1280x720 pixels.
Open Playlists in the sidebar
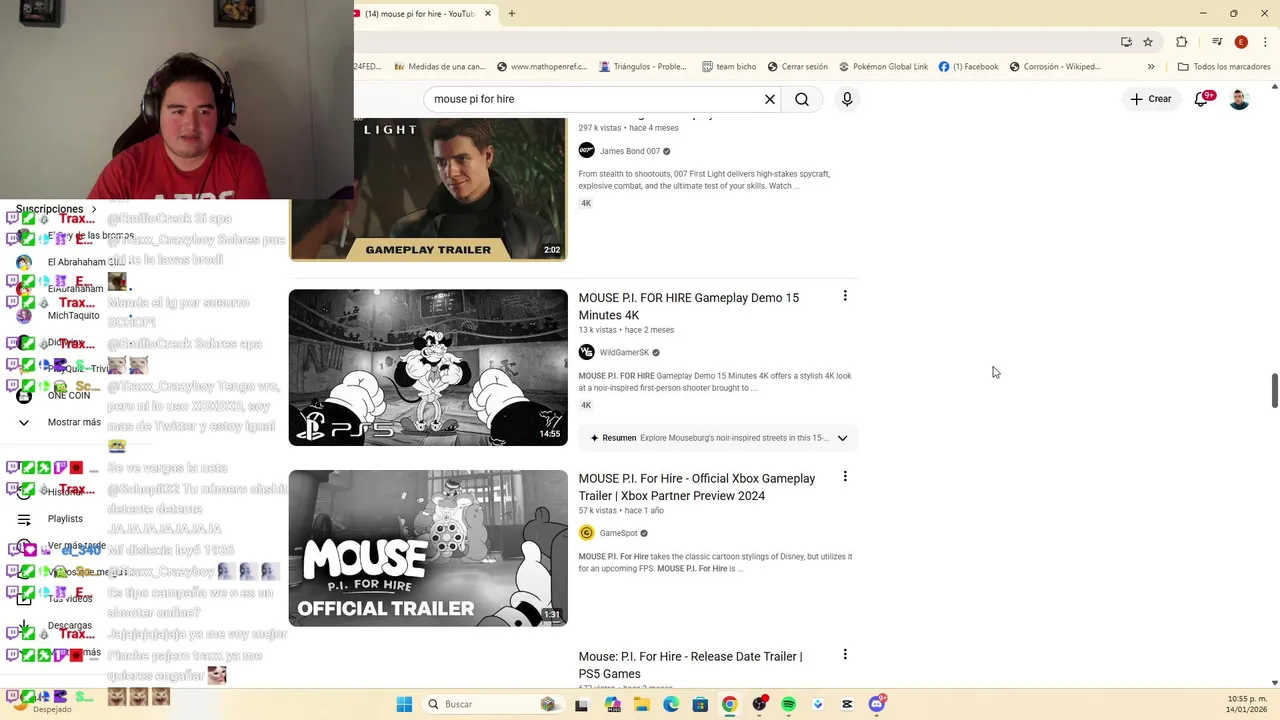click(65, 519)
